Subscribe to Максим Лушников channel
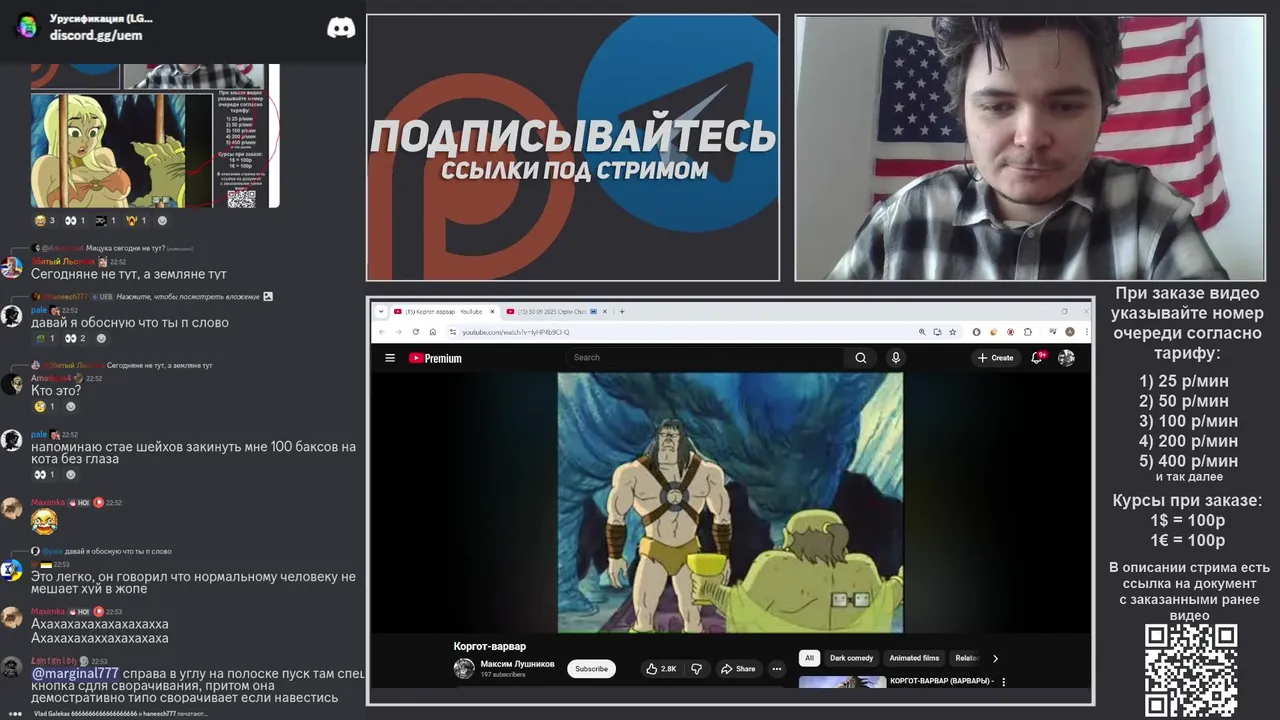 tap(591, 669)
